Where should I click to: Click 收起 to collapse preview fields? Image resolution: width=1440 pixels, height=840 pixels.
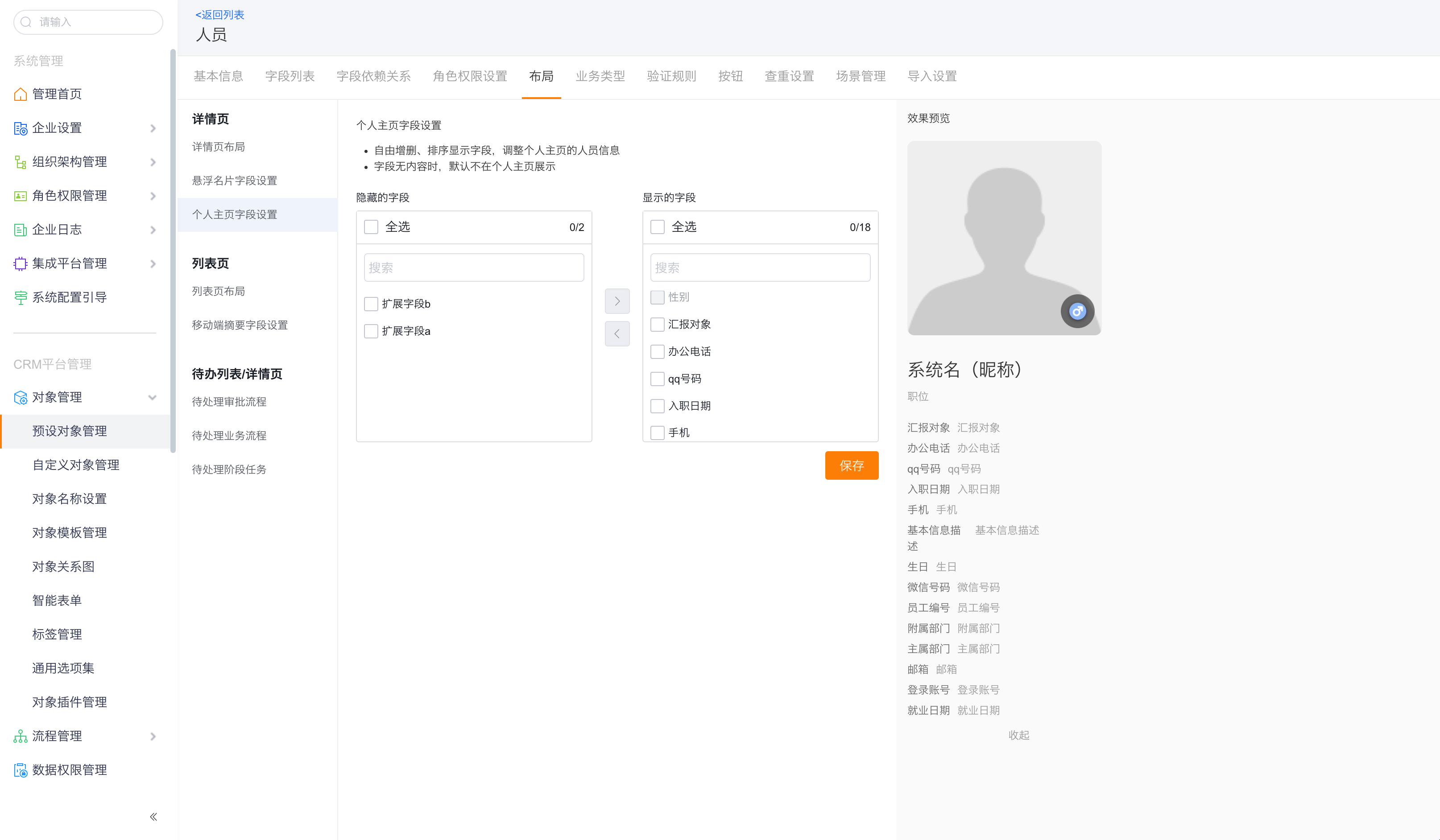pyautogui.click(x=1018, y=735)
